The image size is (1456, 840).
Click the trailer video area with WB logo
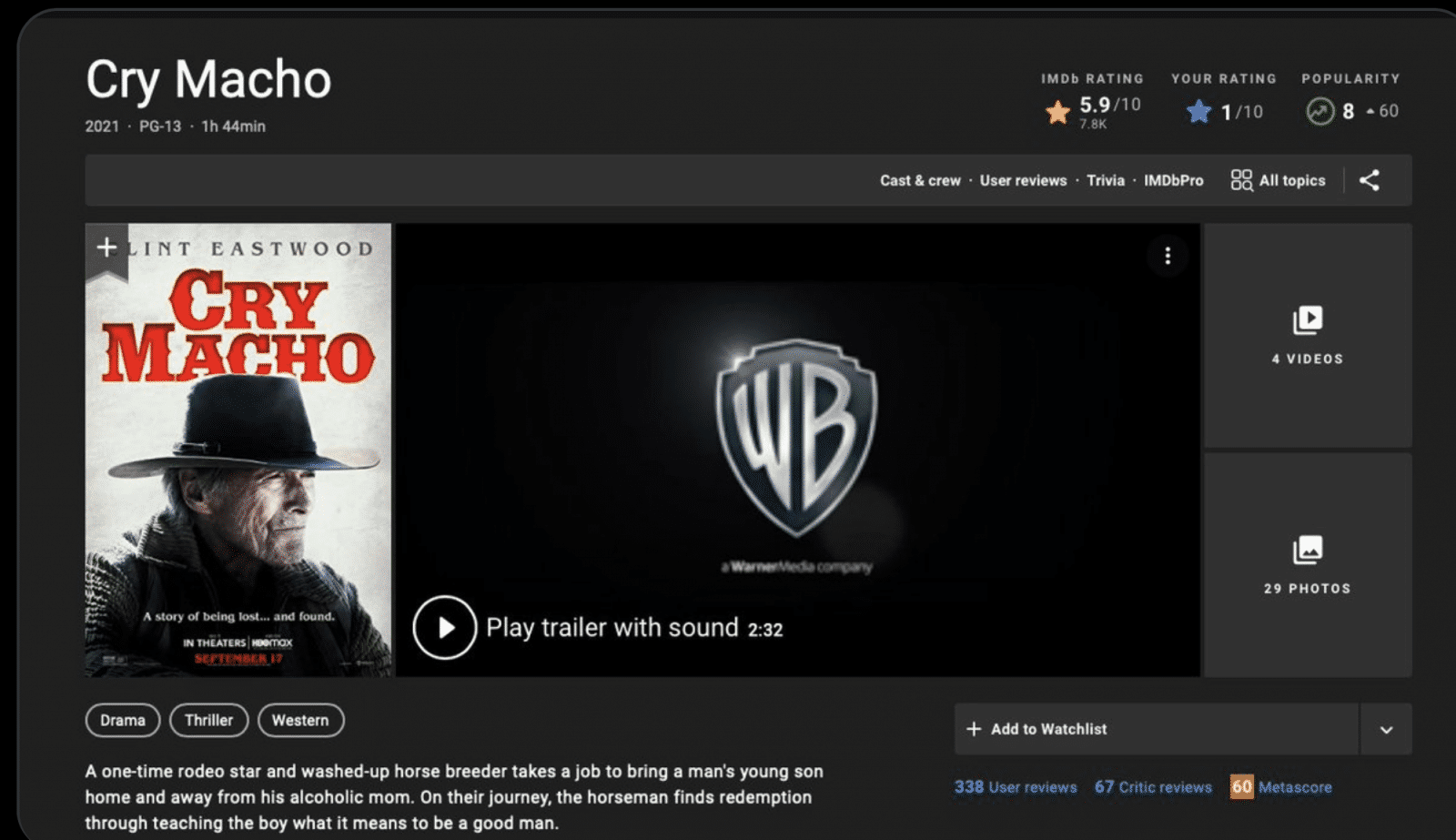(797, 450)
